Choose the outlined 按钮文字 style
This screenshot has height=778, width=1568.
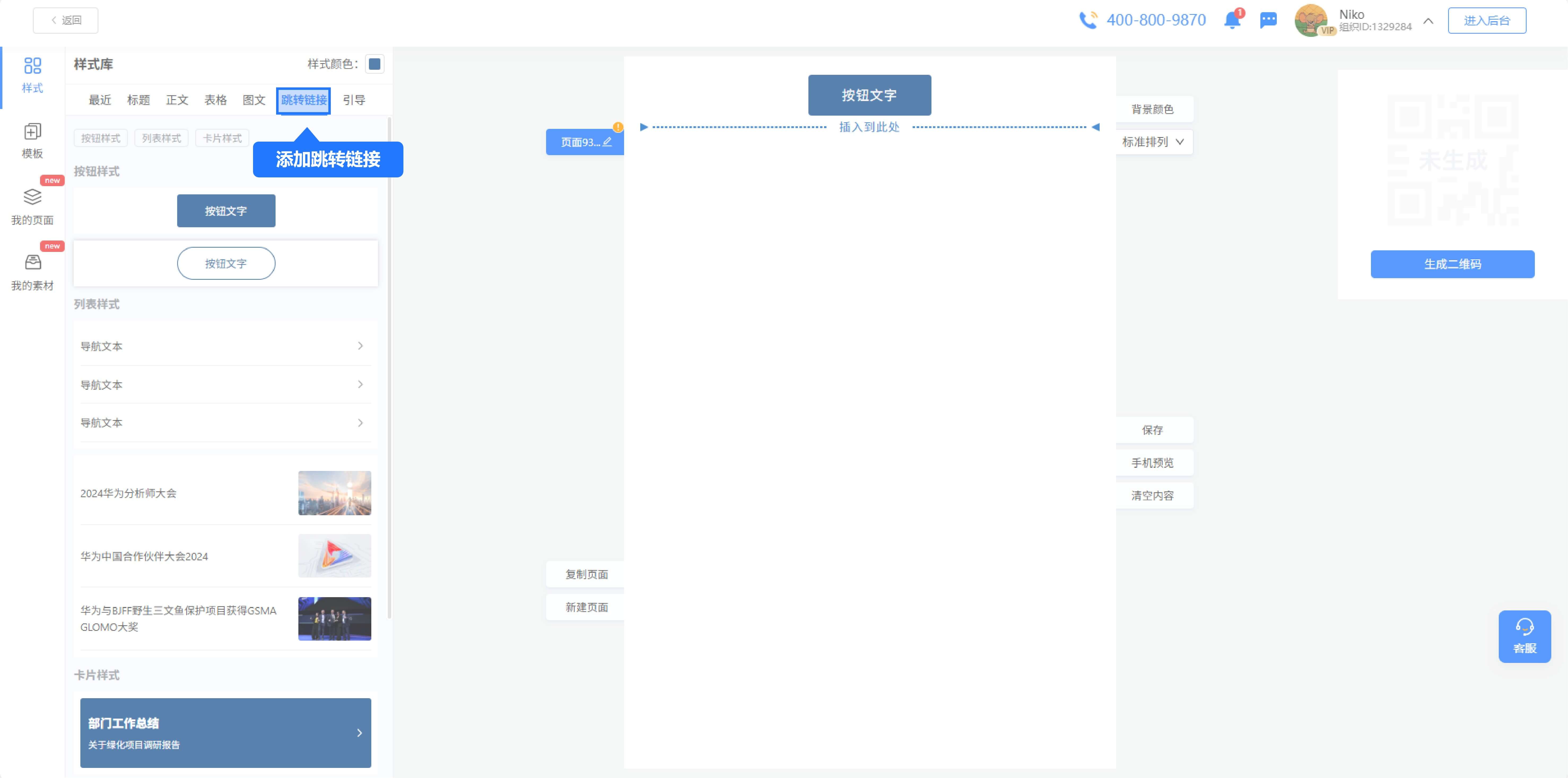coord(226,264)
